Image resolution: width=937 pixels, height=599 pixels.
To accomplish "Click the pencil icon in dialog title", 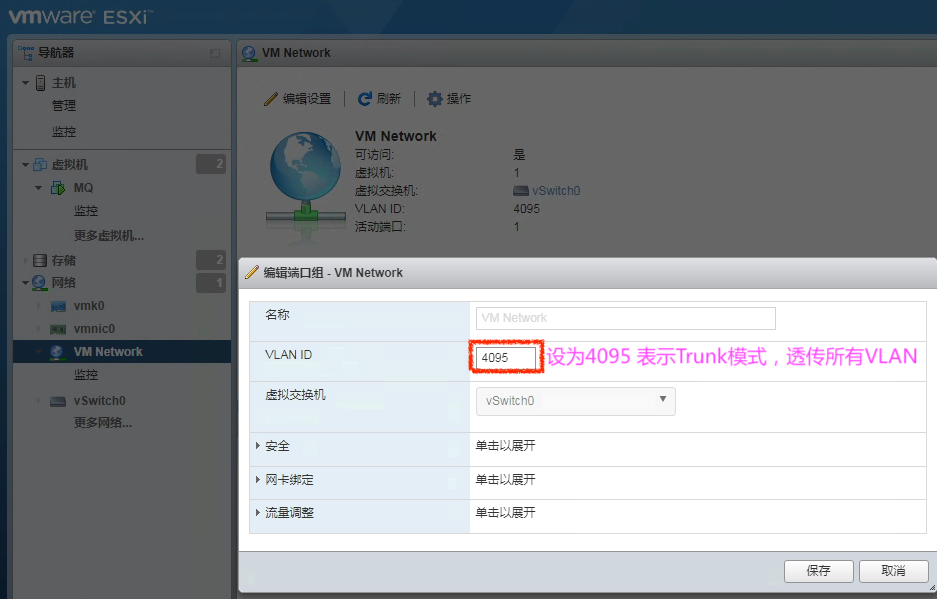I will [252, 273].
